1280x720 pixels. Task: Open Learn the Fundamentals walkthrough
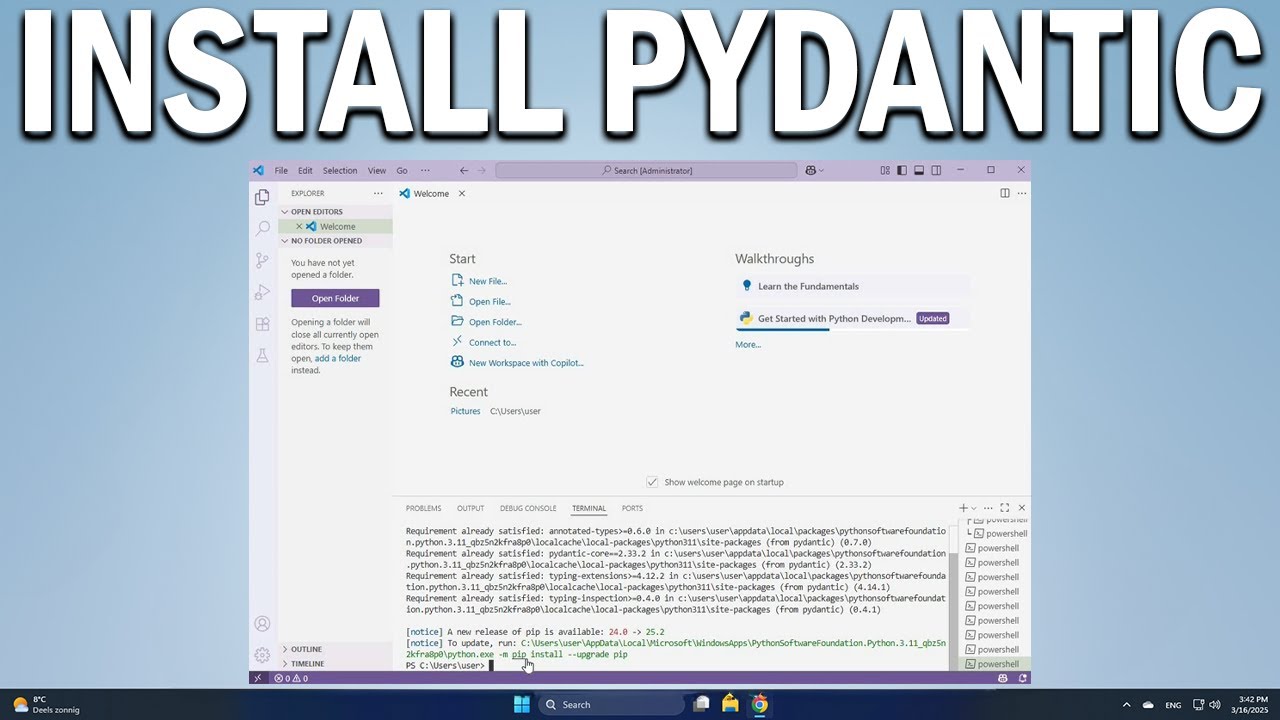click(x=852, y=286)
